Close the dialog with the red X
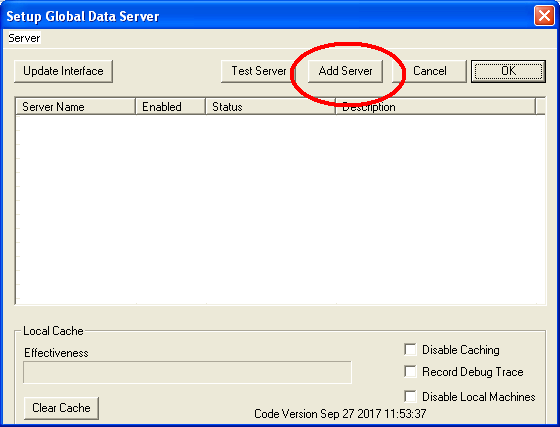Image resolution: width=560 pixels, height=427 pixels. click(544, 16)
